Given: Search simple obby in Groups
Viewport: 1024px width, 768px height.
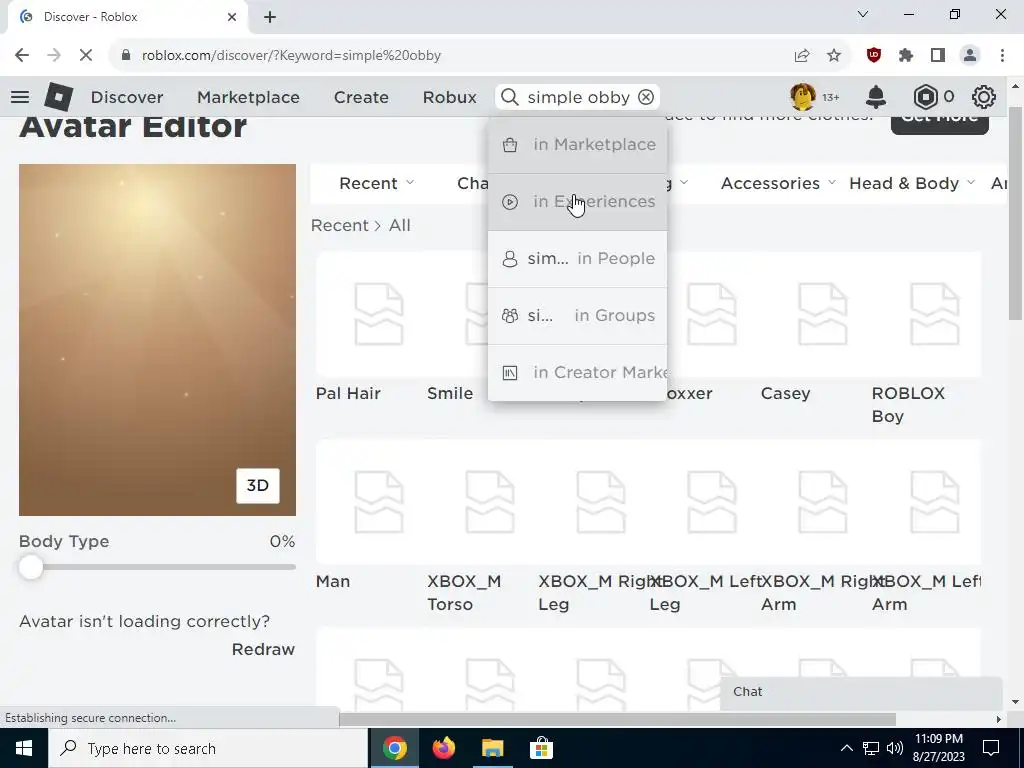Looking at the screenshot, I should click(577, 315).
